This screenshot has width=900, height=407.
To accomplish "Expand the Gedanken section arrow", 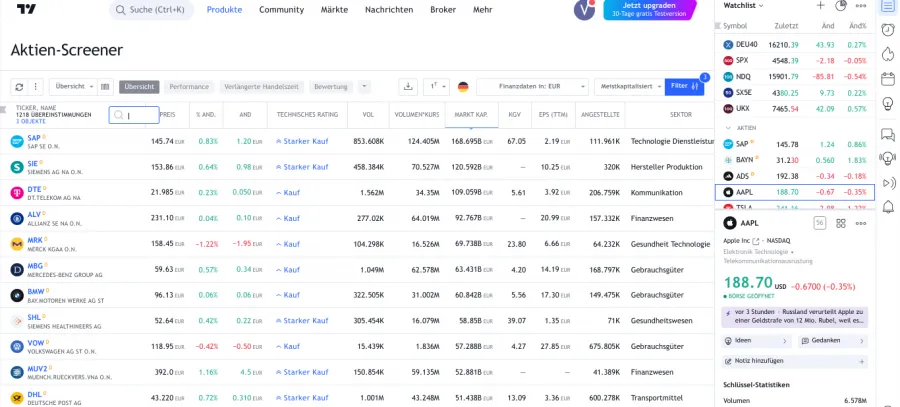I will [862, 341].
